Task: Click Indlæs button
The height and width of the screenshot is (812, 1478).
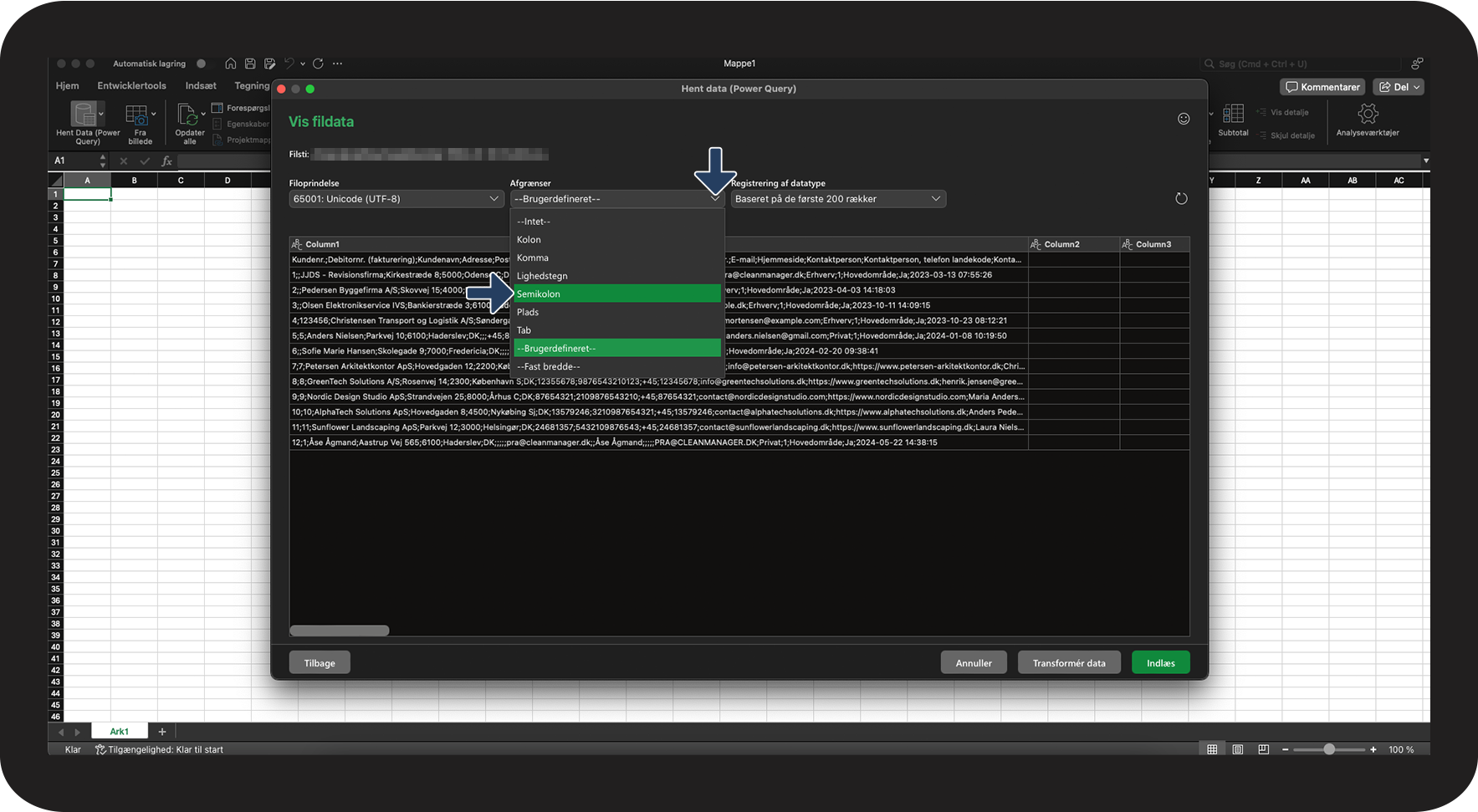Action: point(1161,662)
